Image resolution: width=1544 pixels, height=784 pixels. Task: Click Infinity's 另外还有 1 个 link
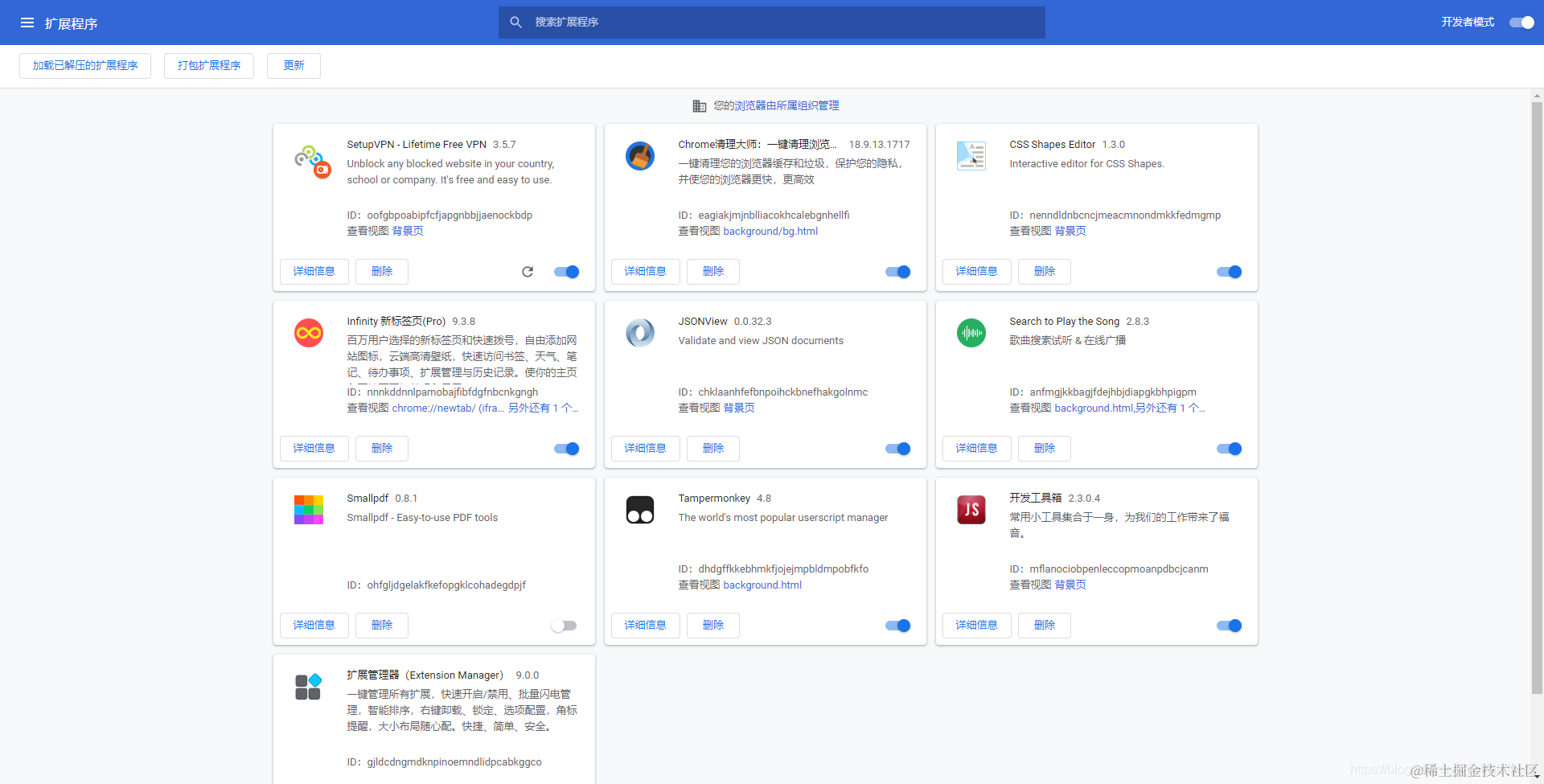[543, 408]
